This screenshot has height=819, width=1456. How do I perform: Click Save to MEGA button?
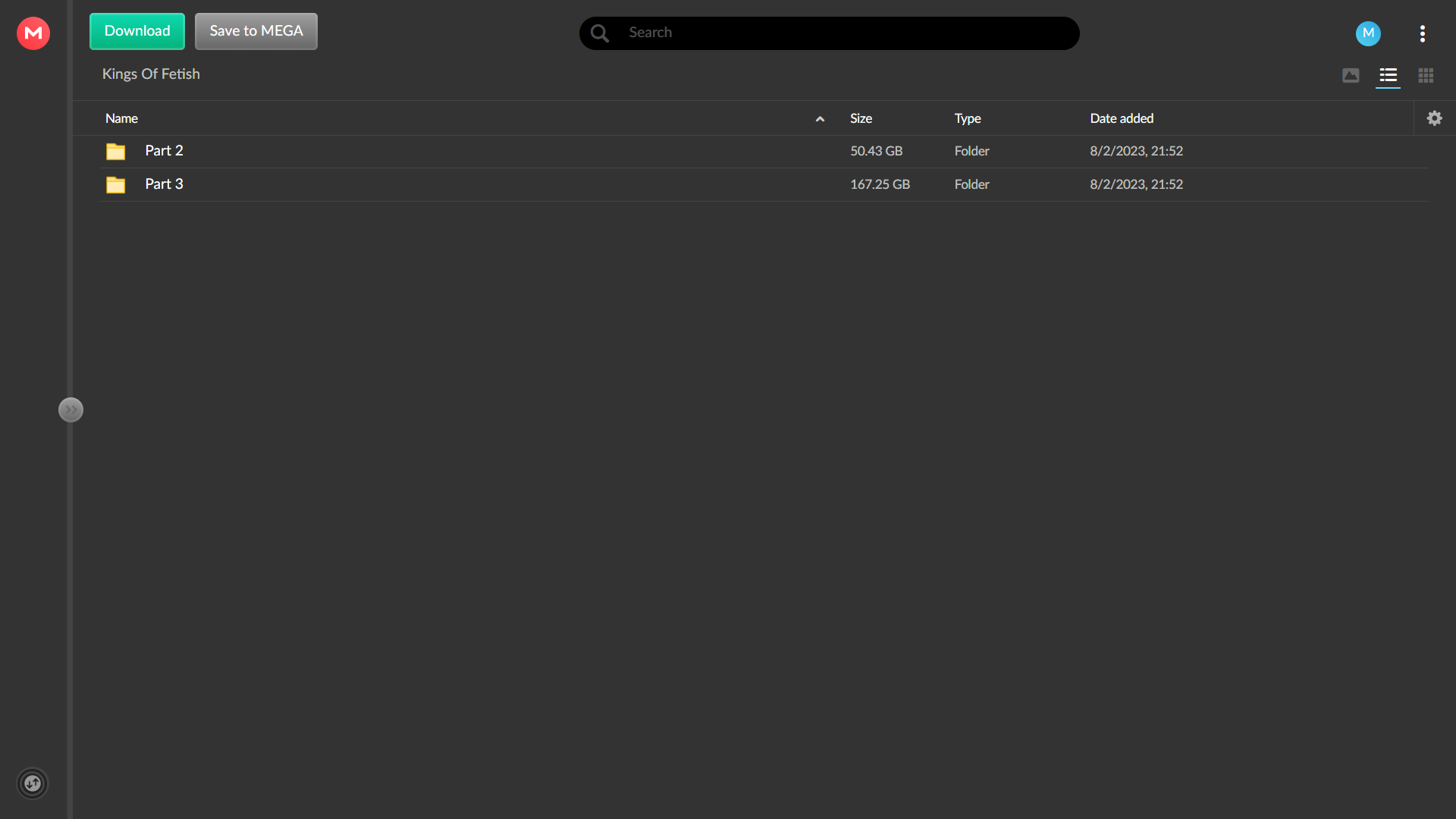256,31
